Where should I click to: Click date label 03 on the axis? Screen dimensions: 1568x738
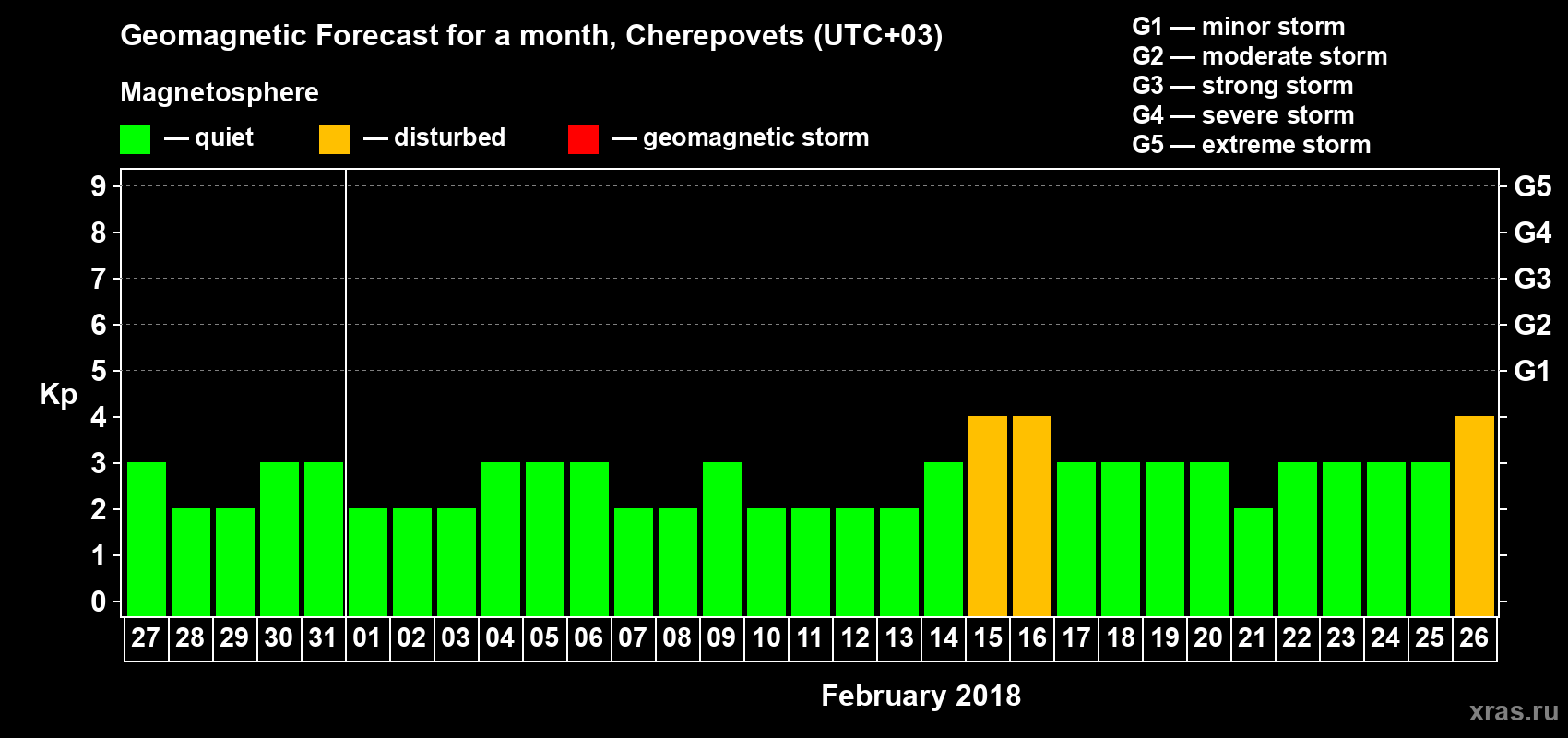pyautogui.click(x=456, y=638)
